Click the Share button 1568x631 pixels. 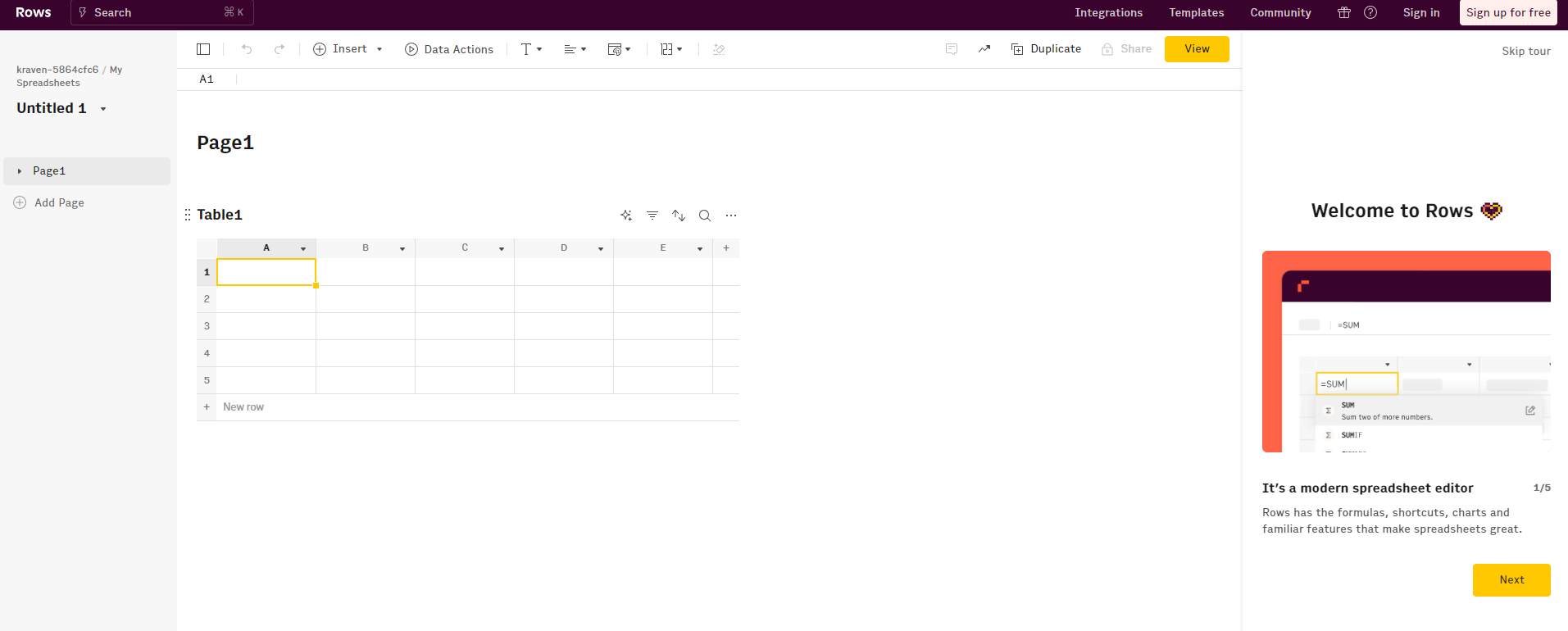(x=1126, y=49)
